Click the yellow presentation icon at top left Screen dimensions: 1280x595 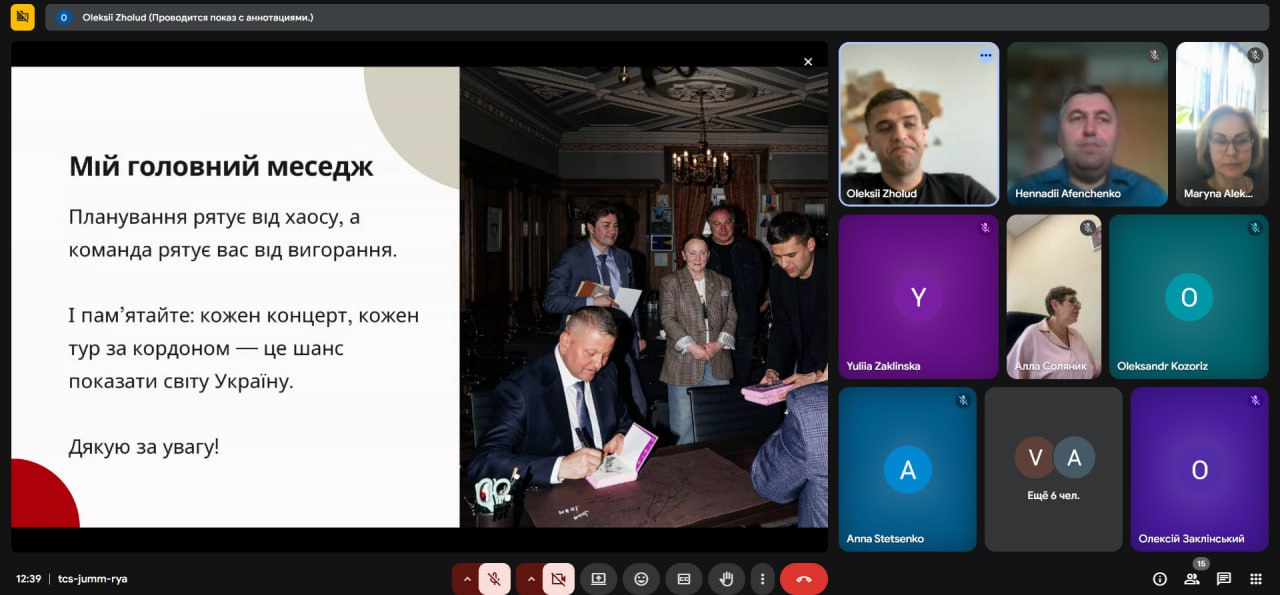pos(22,17)
